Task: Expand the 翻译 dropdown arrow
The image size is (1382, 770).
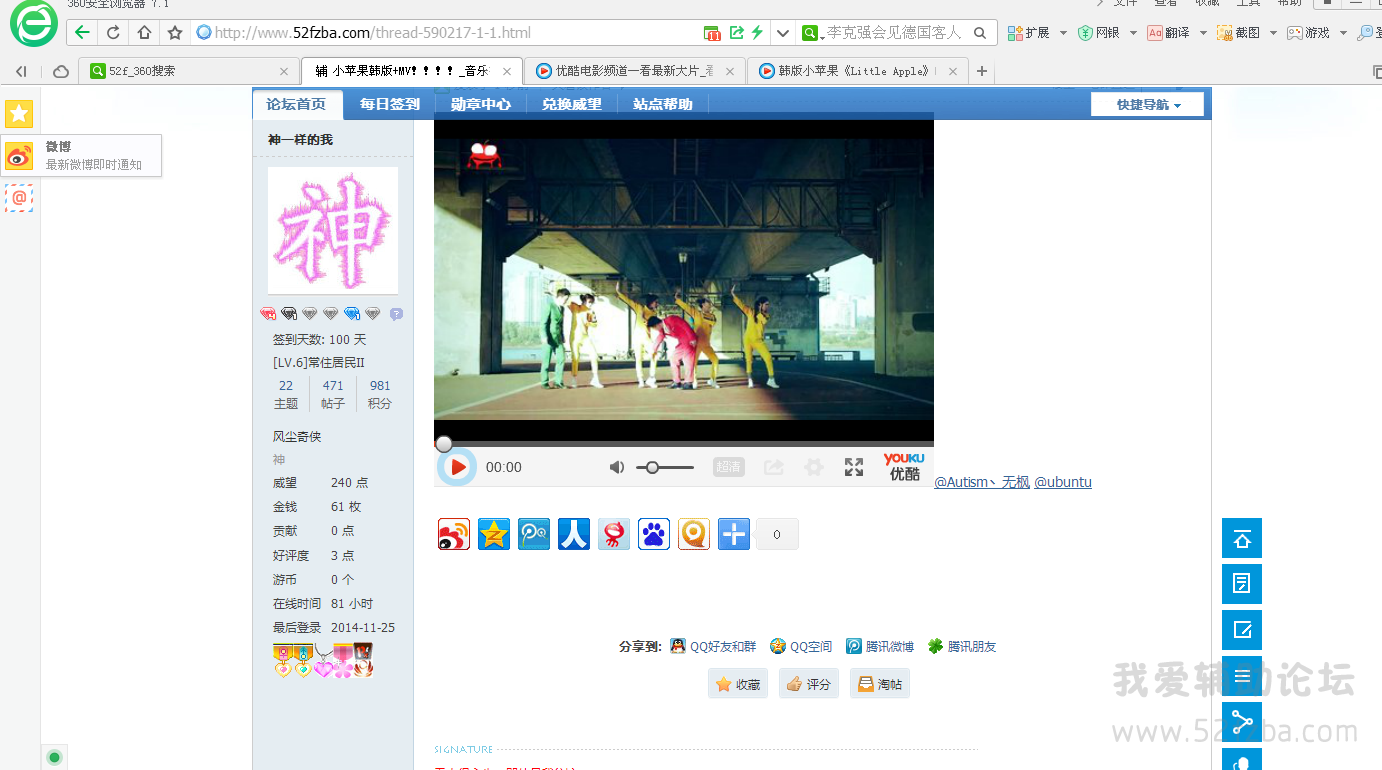Action: pyautogui.click(x=1203, y=33)
